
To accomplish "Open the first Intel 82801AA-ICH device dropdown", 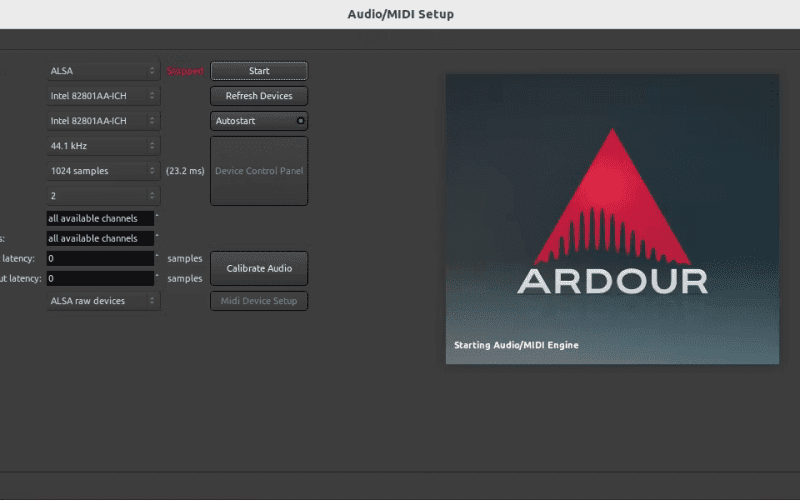I will point(103,96).
